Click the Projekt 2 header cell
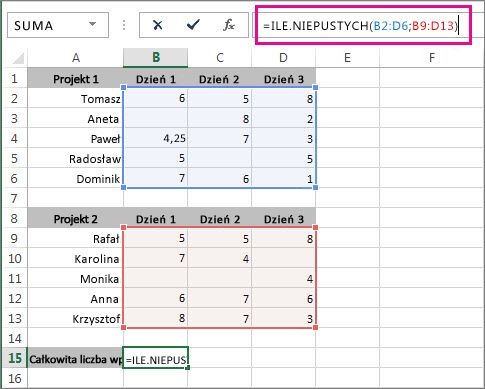The height and width of the screenshot is (389, 485). [x=76, y=219]
